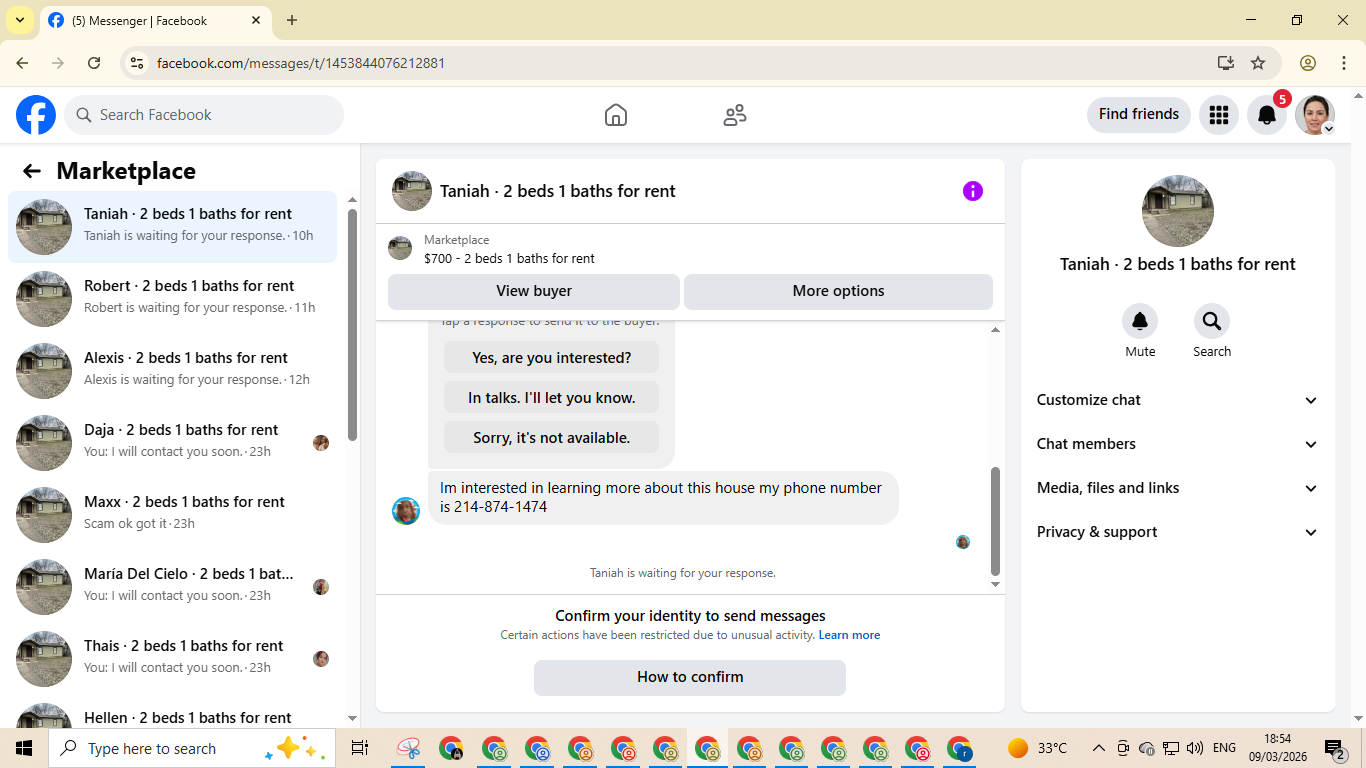
Task: Mute the chat with the bell icon
Action: pos(1140,321)
